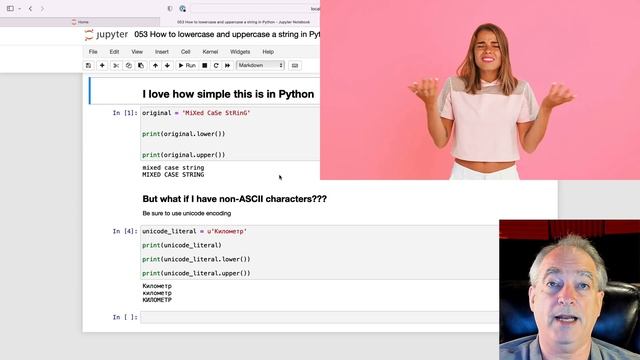640x360 pixels.
Task: Select the In [4] cell prompt
Action: coord(125,231)
